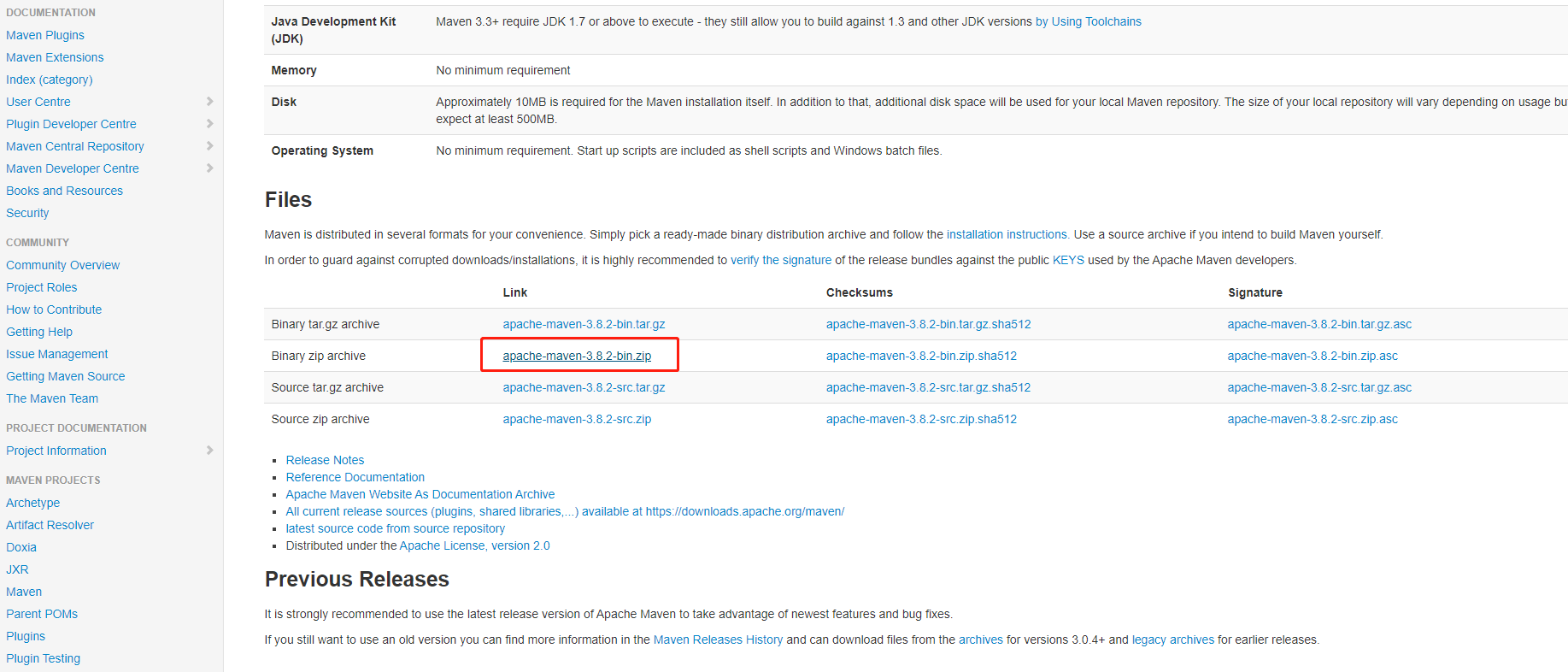The width and height of the screenshot is (1568, 672).
Task: Open the Plugins link under Maven Projects
Action: tap(26, 636)
